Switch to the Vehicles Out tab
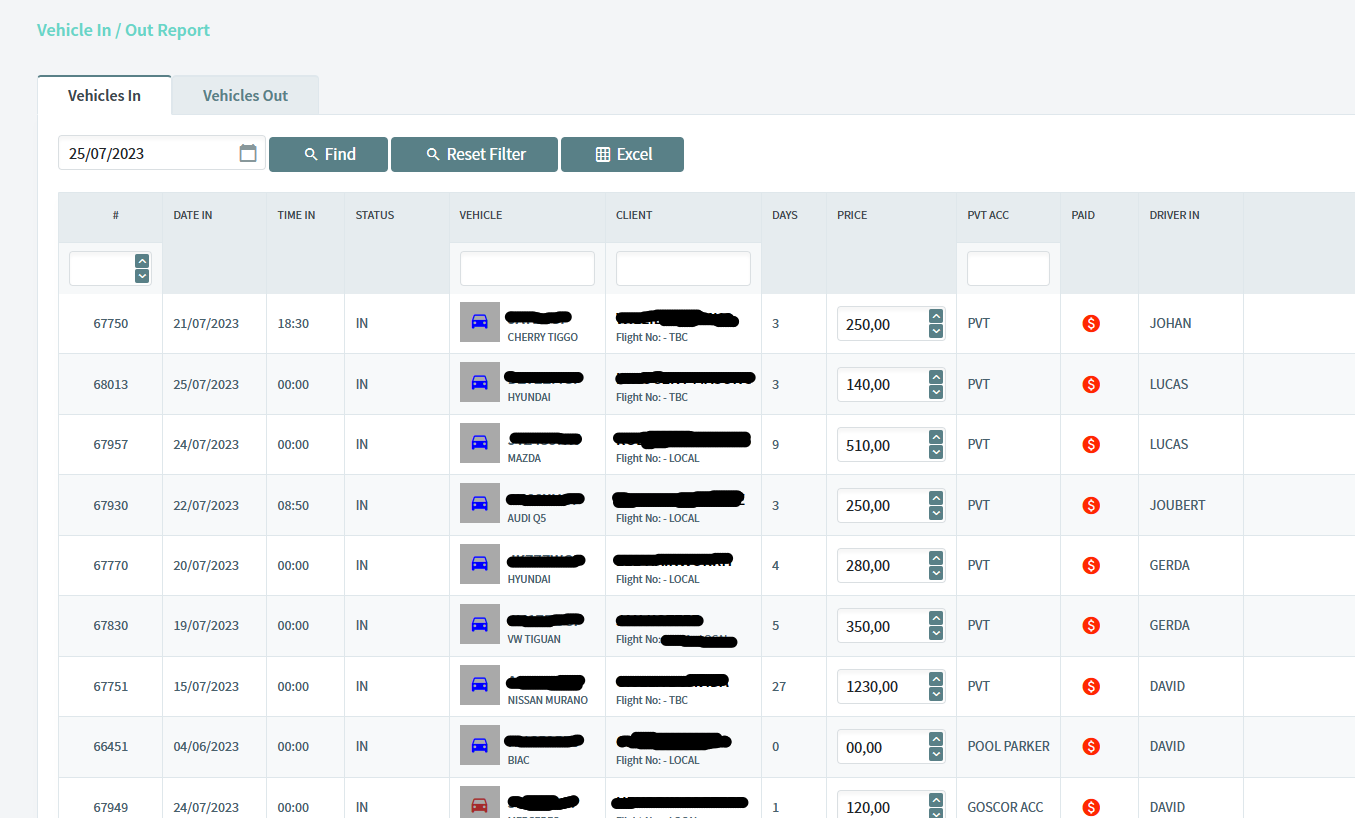 point(245,96)
